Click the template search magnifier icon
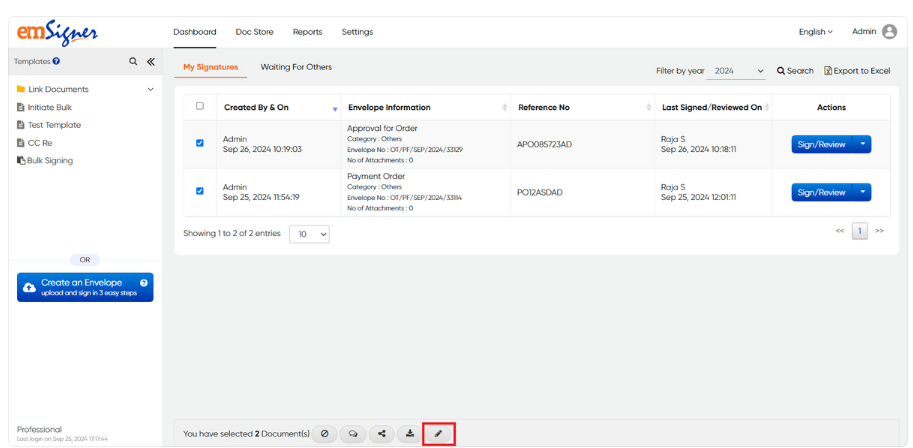 coord(133,61)
